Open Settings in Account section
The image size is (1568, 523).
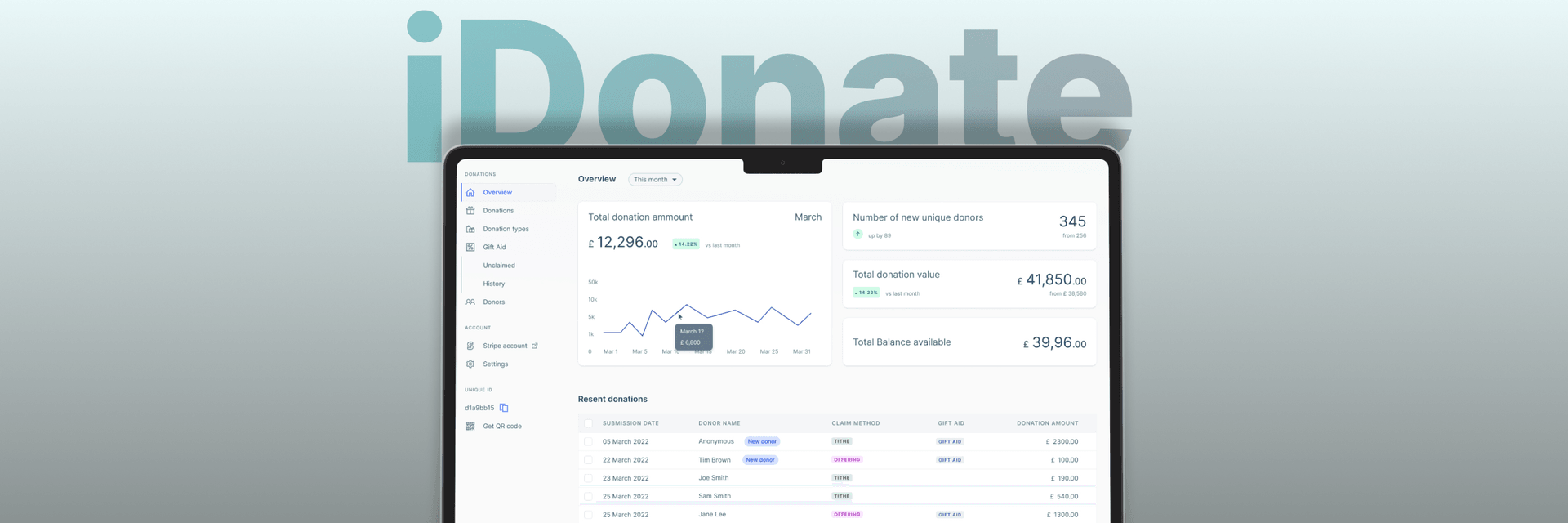click(x=495, y=364)
